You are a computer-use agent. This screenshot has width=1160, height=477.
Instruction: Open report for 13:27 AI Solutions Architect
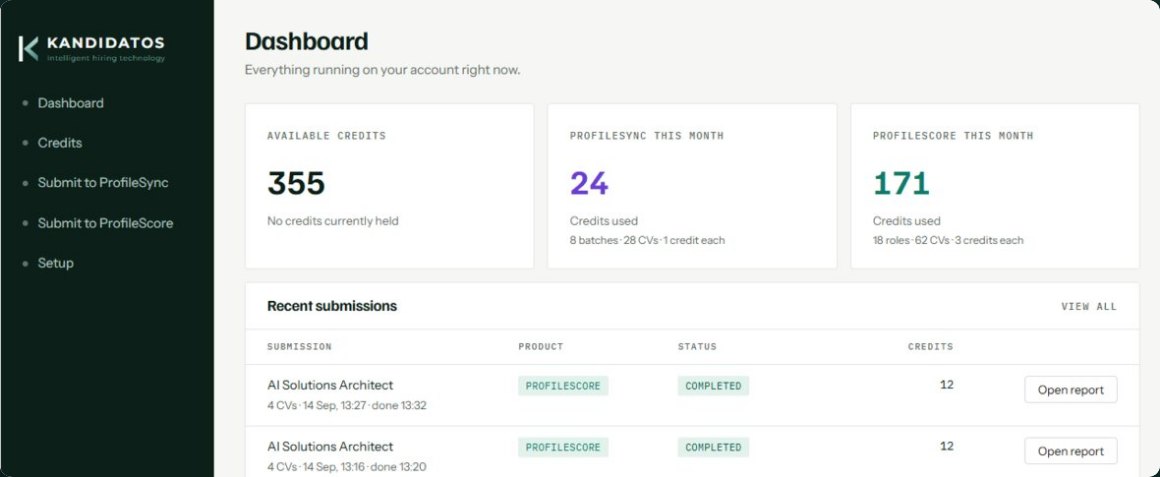click(x=1070, y=390)
